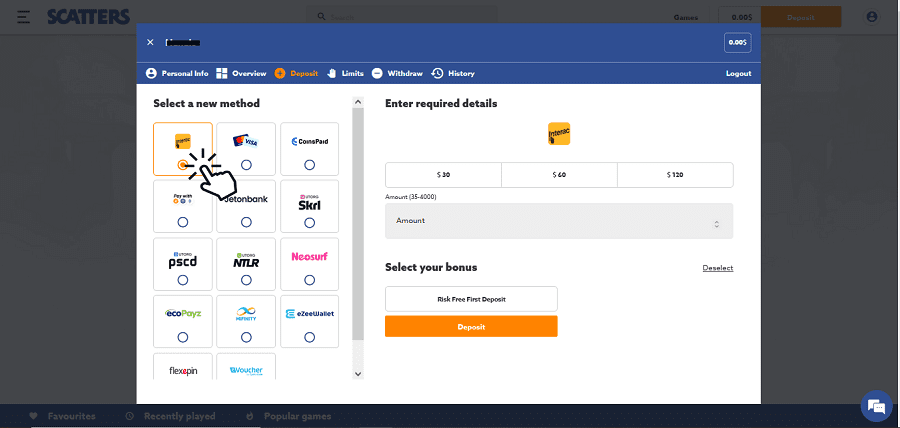The width and height of the screenshot is (900, 428).
Task: Select the MiFinity radio button
Action: [246, 337]
